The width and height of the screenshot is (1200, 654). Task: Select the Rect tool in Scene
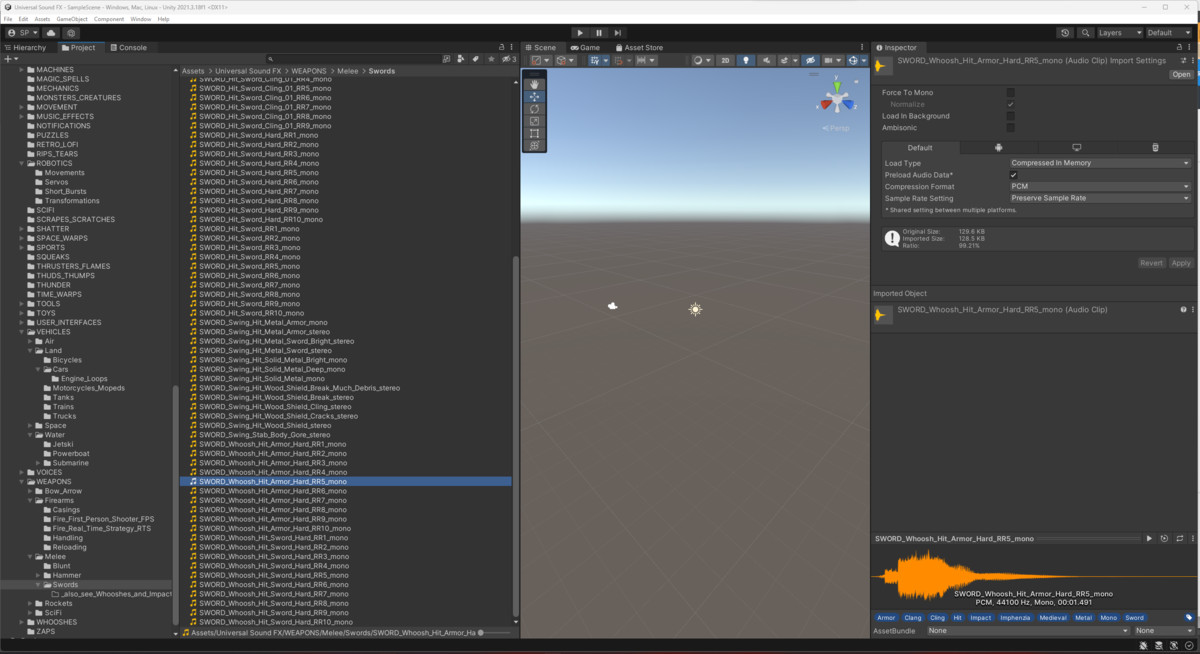coord(535,133)
